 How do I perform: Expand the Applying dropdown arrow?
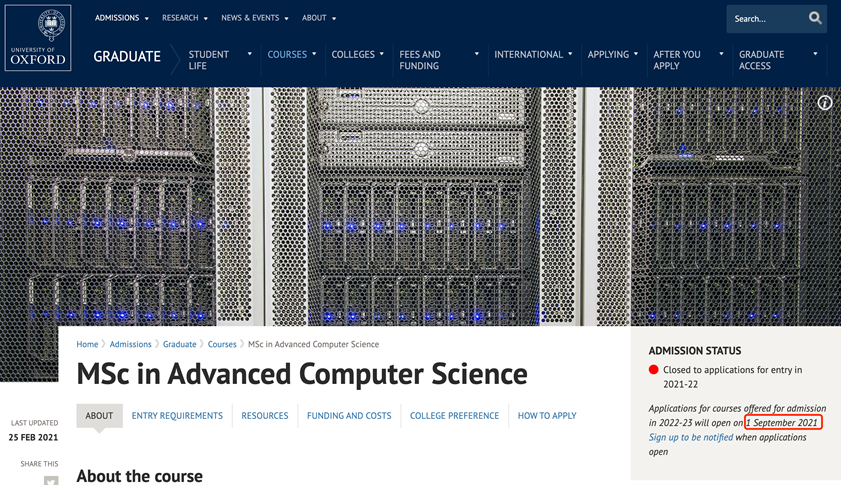click(636, 54)
